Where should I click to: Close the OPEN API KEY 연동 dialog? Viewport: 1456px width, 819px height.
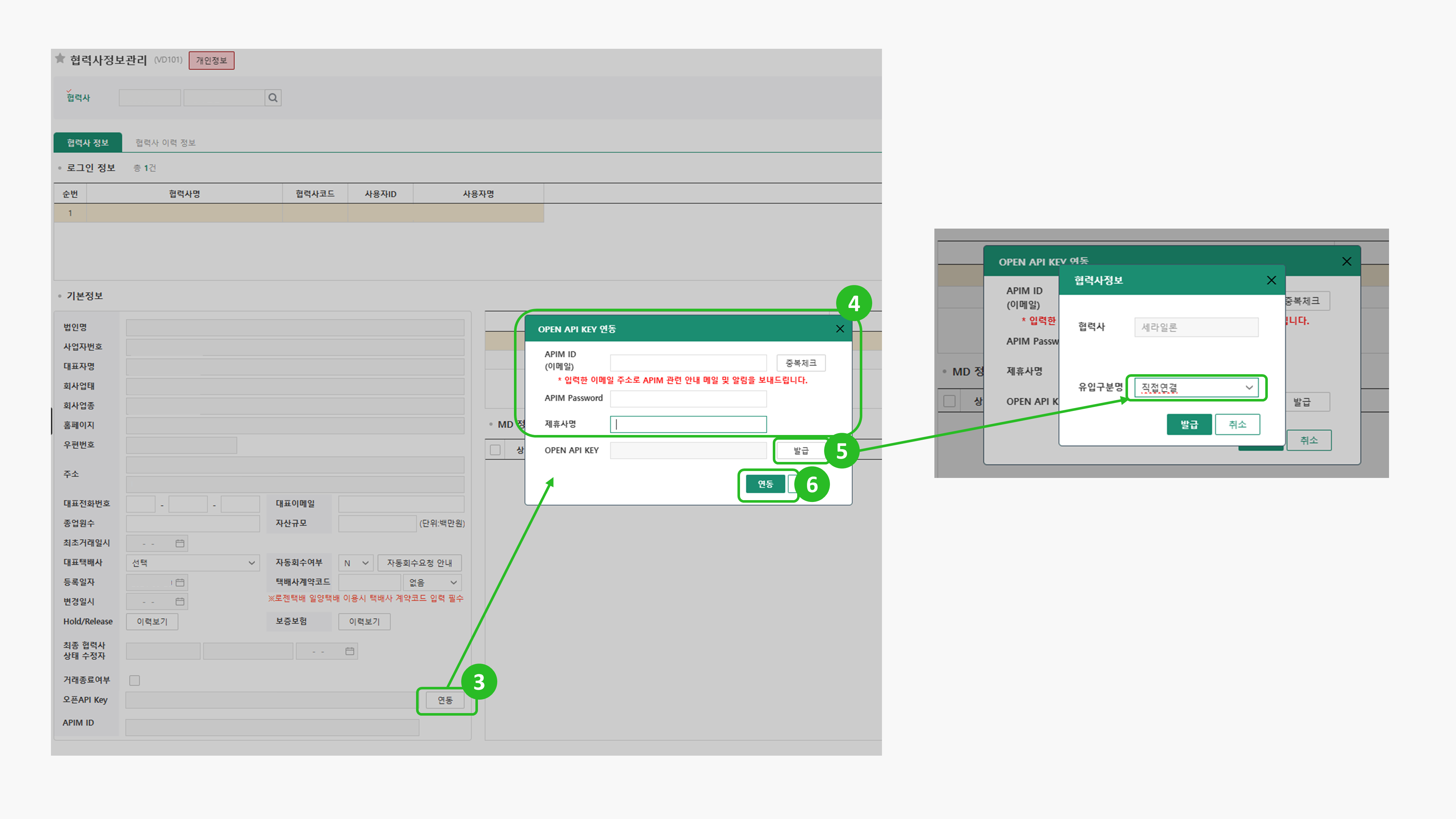[x=840, y=329]
